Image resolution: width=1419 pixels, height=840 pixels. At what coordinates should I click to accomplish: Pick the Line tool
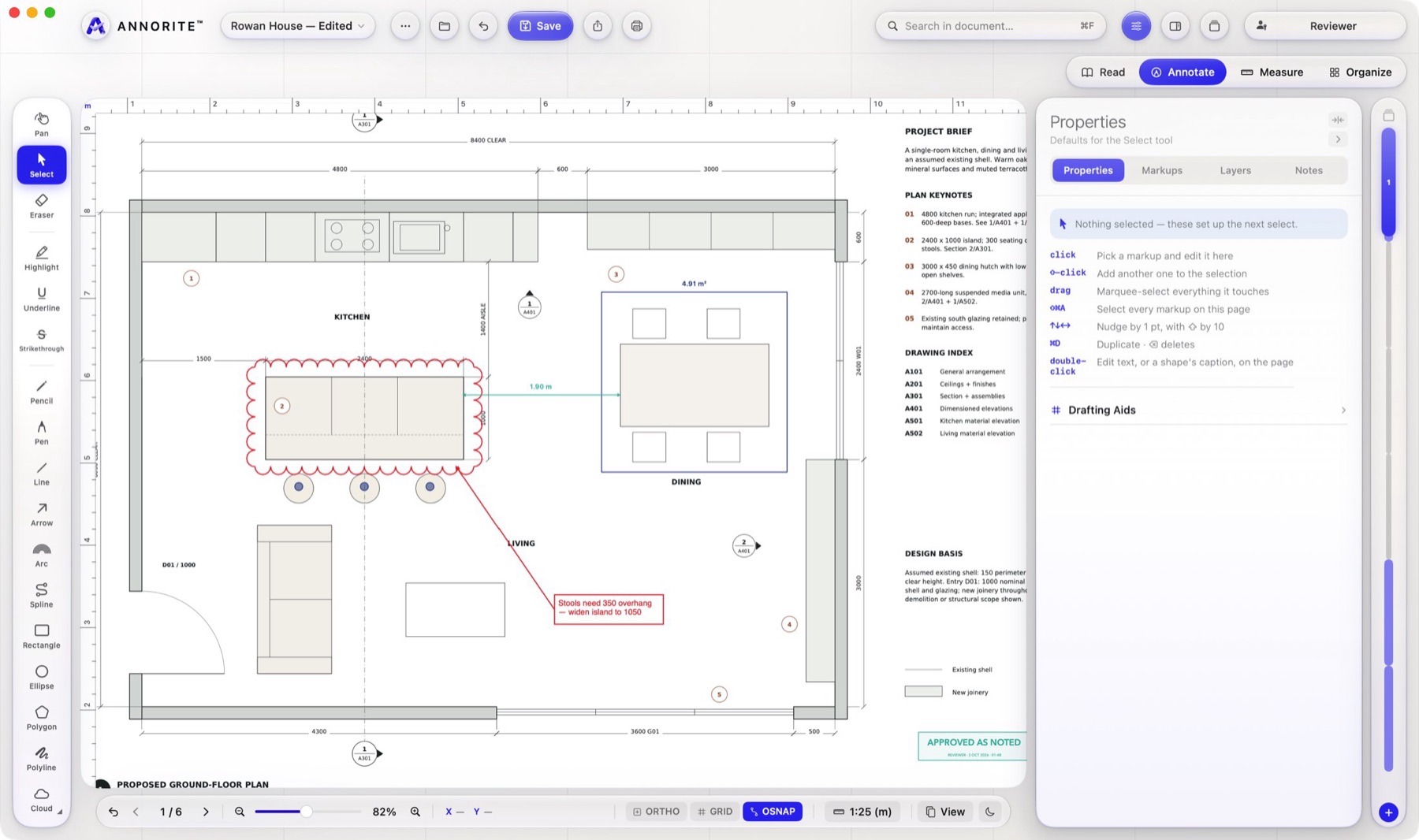(42, 474)
